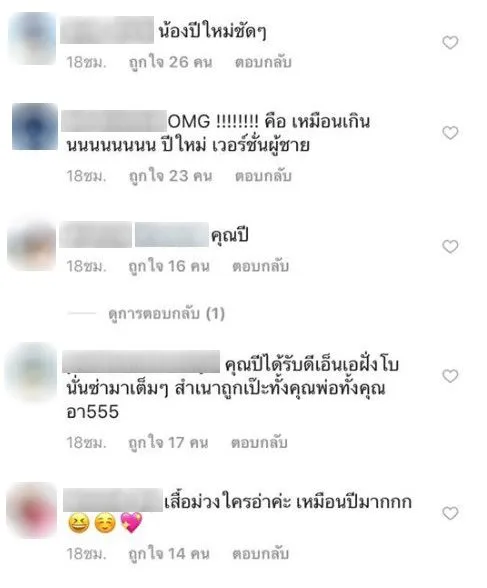Like the comment about เสื้อม่วง with heart

(x=450, y=513)
